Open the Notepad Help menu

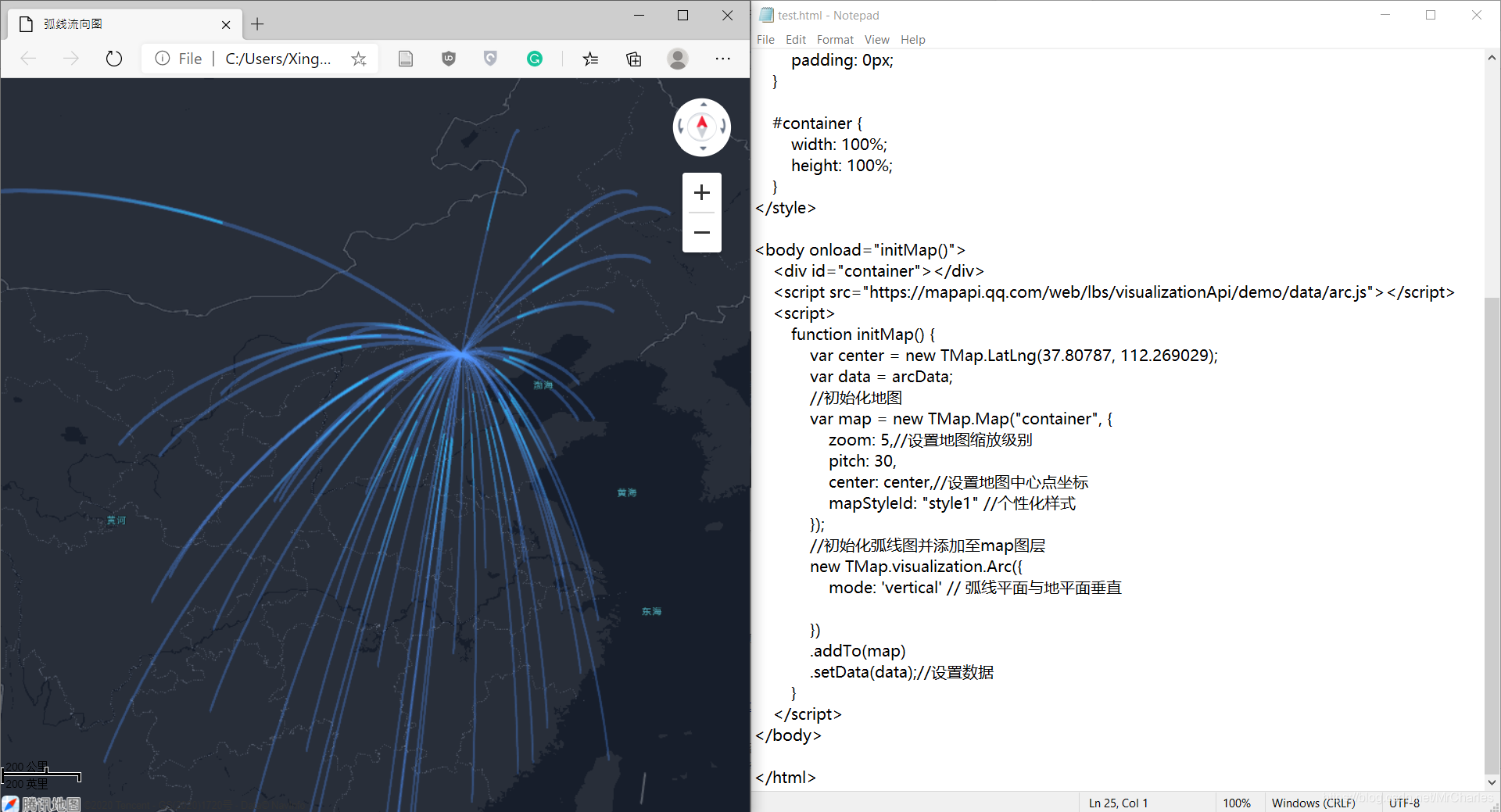point(912,40)
